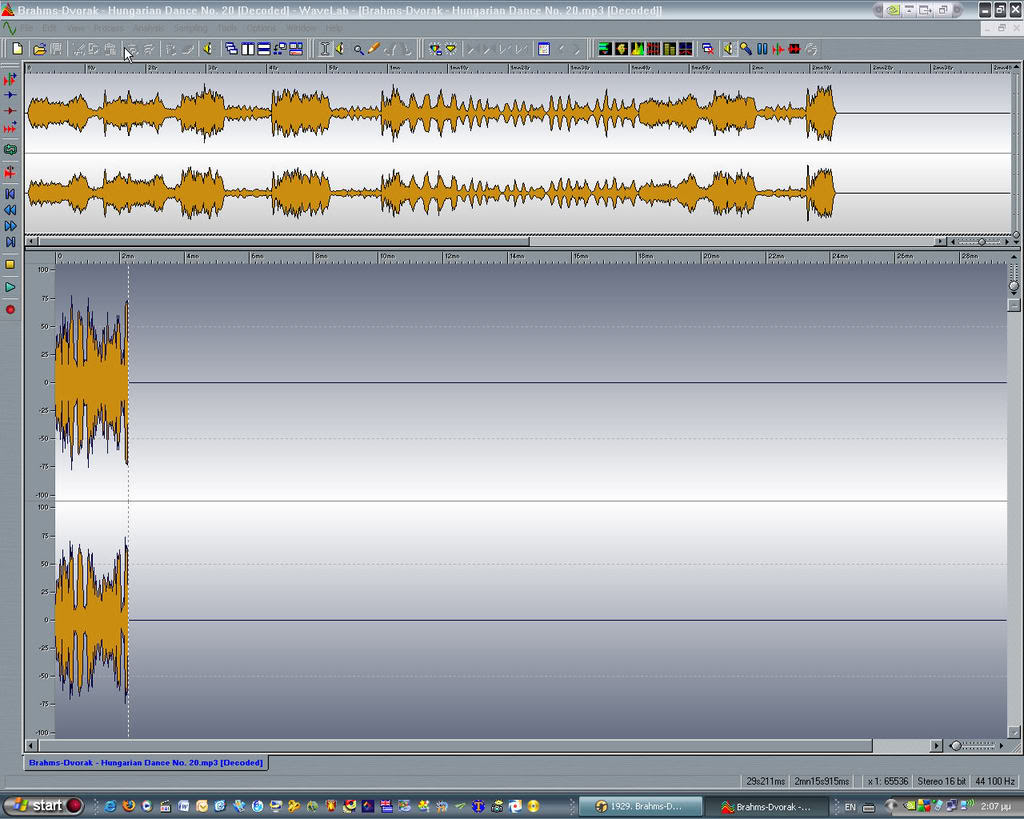Open the Windows Start menu
Image resolution: width=1024 pixels, height=819 pixels.
pos(40,805)
